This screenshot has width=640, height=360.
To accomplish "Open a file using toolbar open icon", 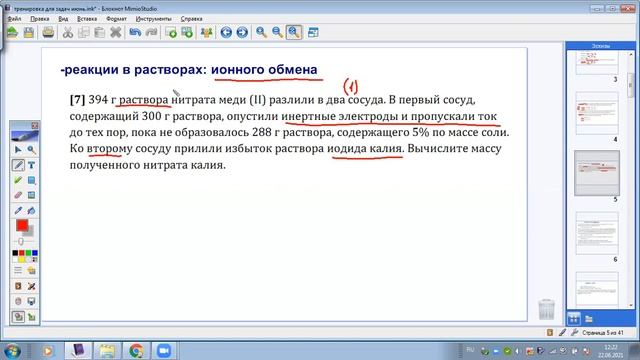I will pyautogui.click(x=12, y=32).
